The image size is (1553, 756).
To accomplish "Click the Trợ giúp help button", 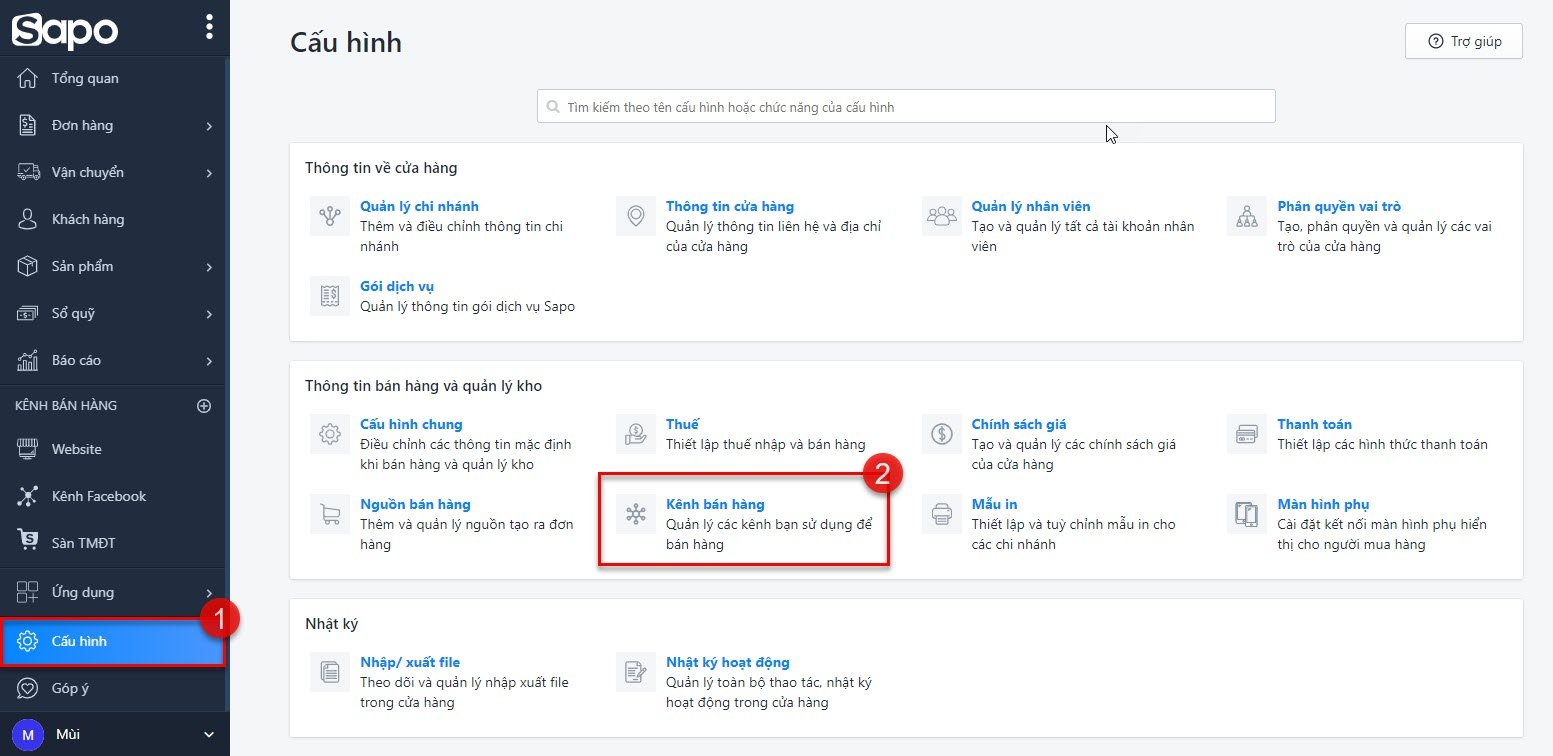I will coord(1463,41).
